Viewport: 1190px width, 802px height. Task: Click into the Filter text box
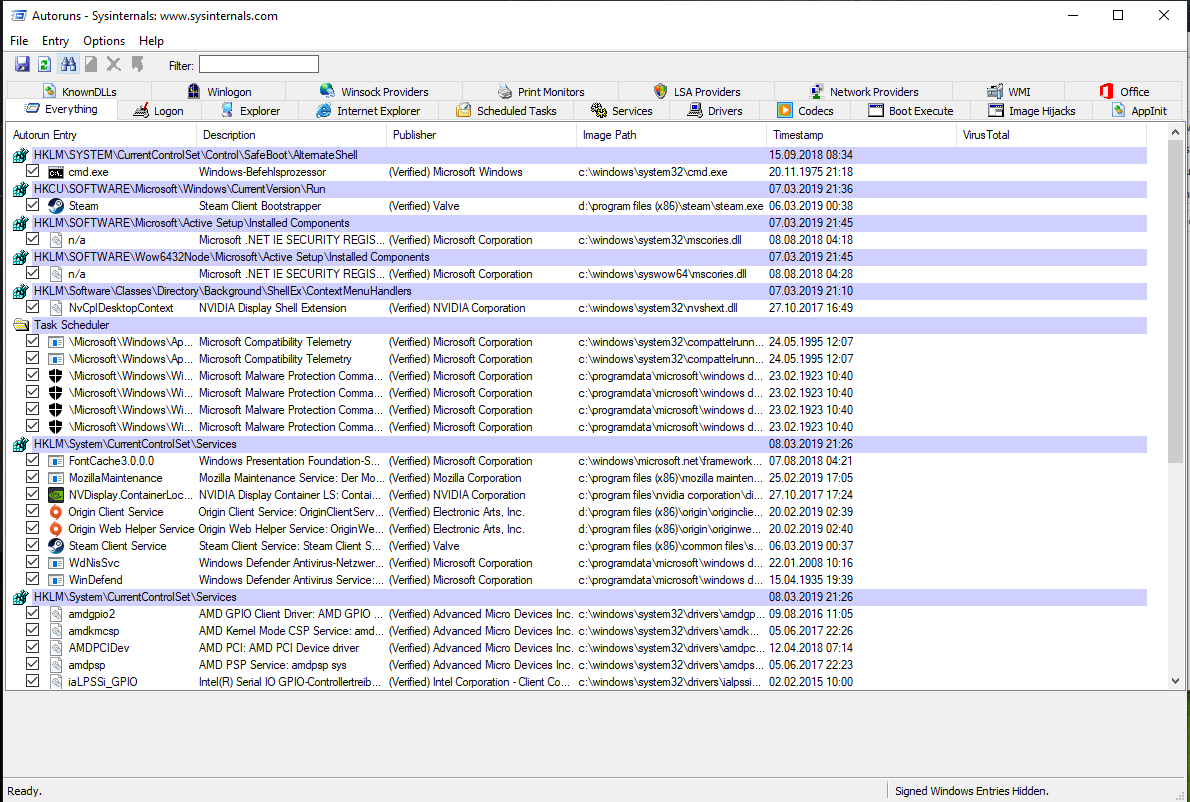[x=259, y=64]
